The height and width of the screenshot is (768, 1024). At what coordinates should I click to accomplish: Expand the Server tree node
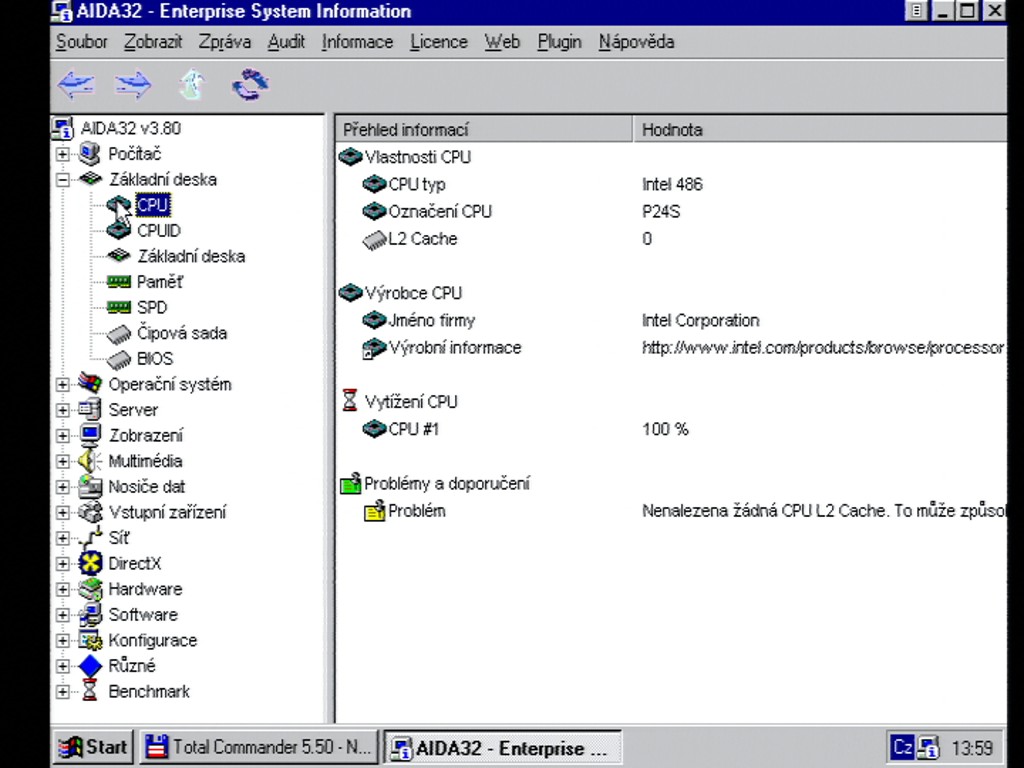point(63,409)
